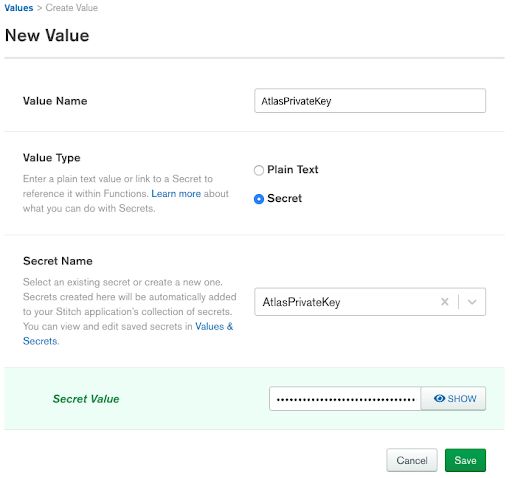The image size is (512, 478).
Task: Select the Plain Text radio button
Action: [x=259, y=170]
